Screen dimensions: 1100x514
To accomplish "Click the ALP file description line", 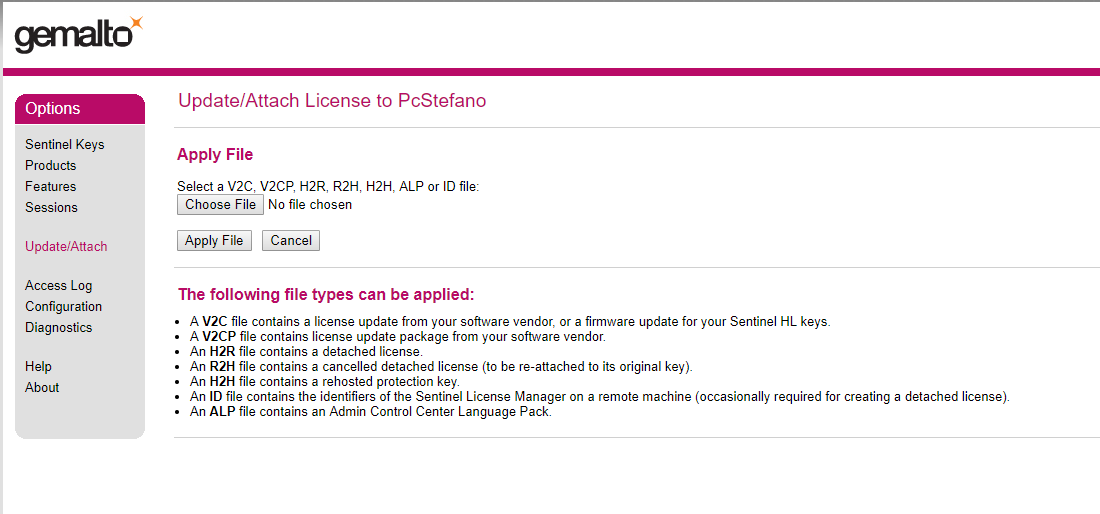I will pyautogui.click(x=370, y=411).
